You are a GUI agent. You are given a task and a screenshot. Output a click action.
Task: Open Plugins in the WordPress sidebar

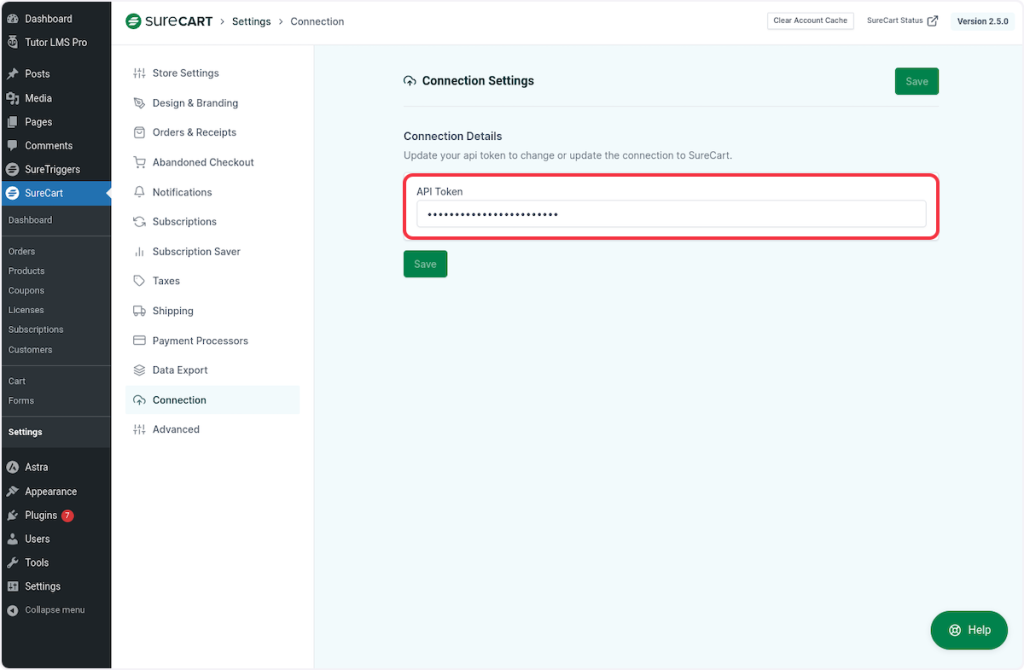tap(41, 515)
